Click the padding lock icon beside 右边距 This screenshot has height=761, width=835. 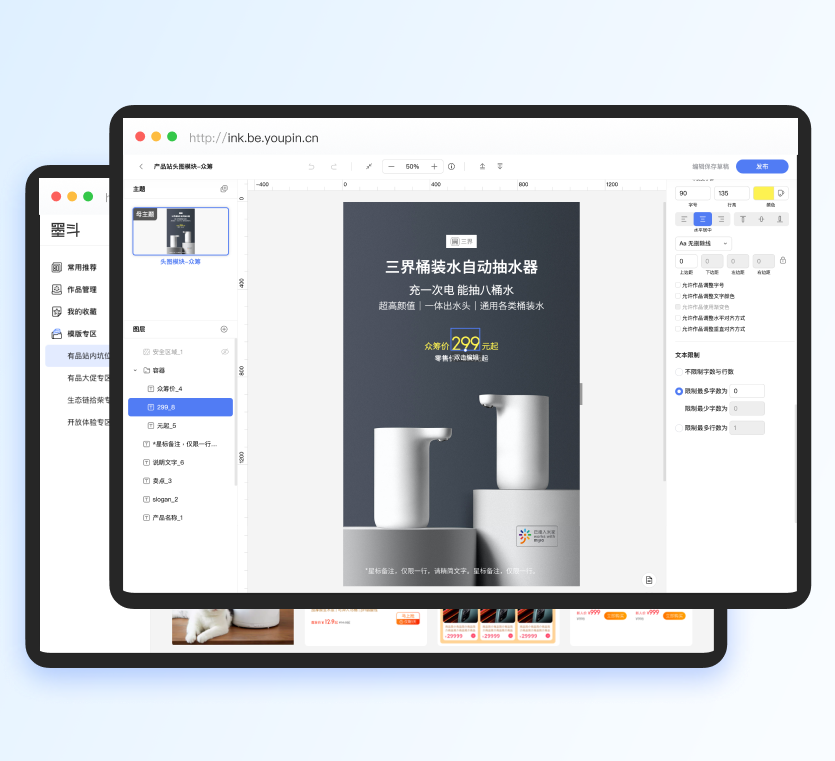pyautogui.click(x=783, y=260)
